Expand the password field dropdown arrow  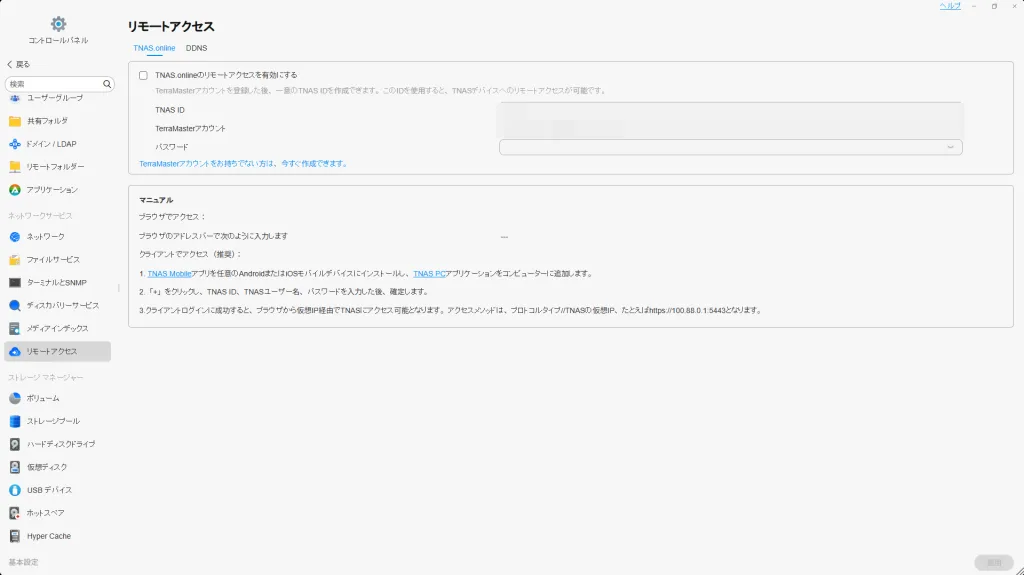coord(950,147)
